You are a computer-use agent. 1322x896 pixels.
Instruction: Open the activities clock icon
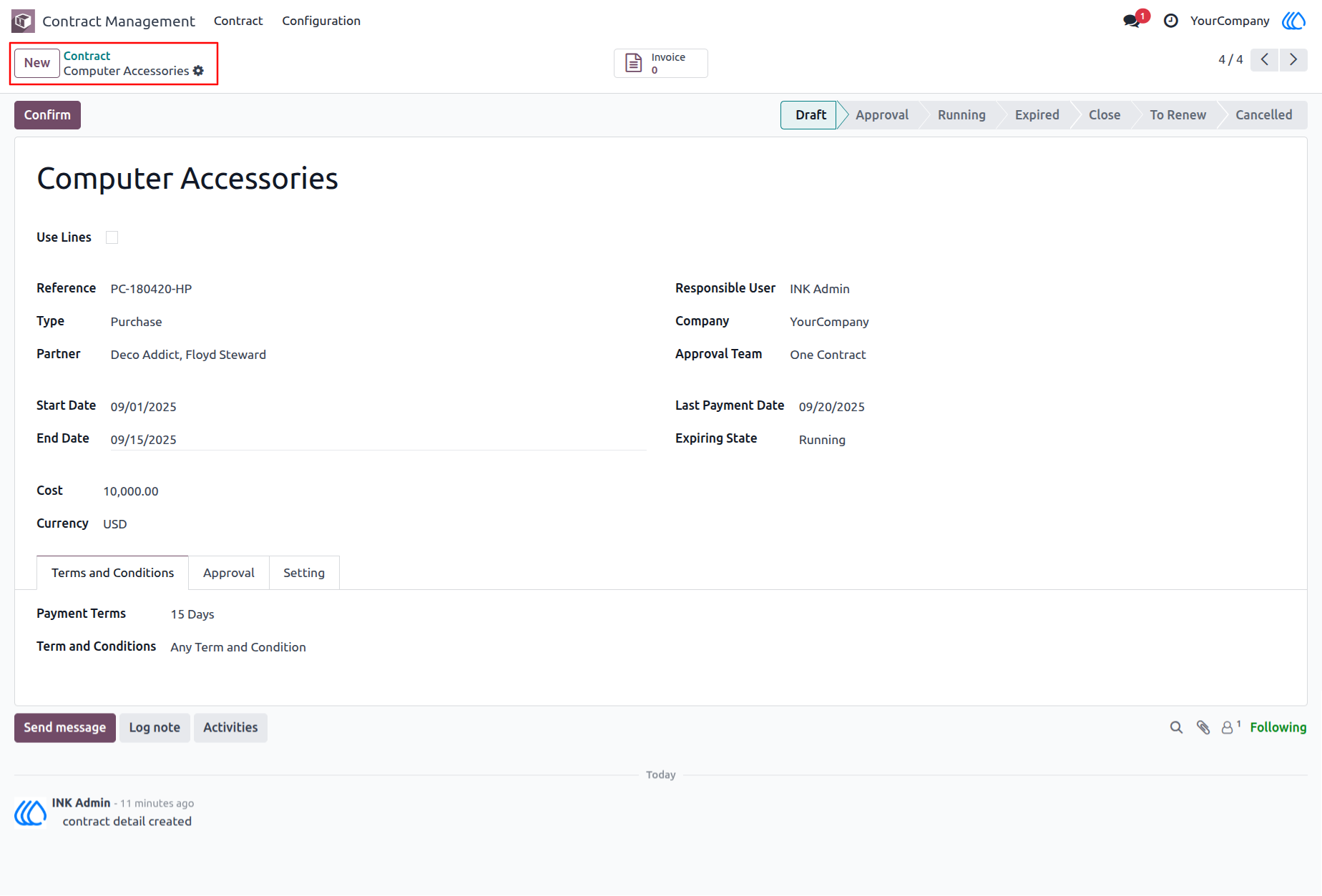pyautogui.click(x=1171, y=21)
